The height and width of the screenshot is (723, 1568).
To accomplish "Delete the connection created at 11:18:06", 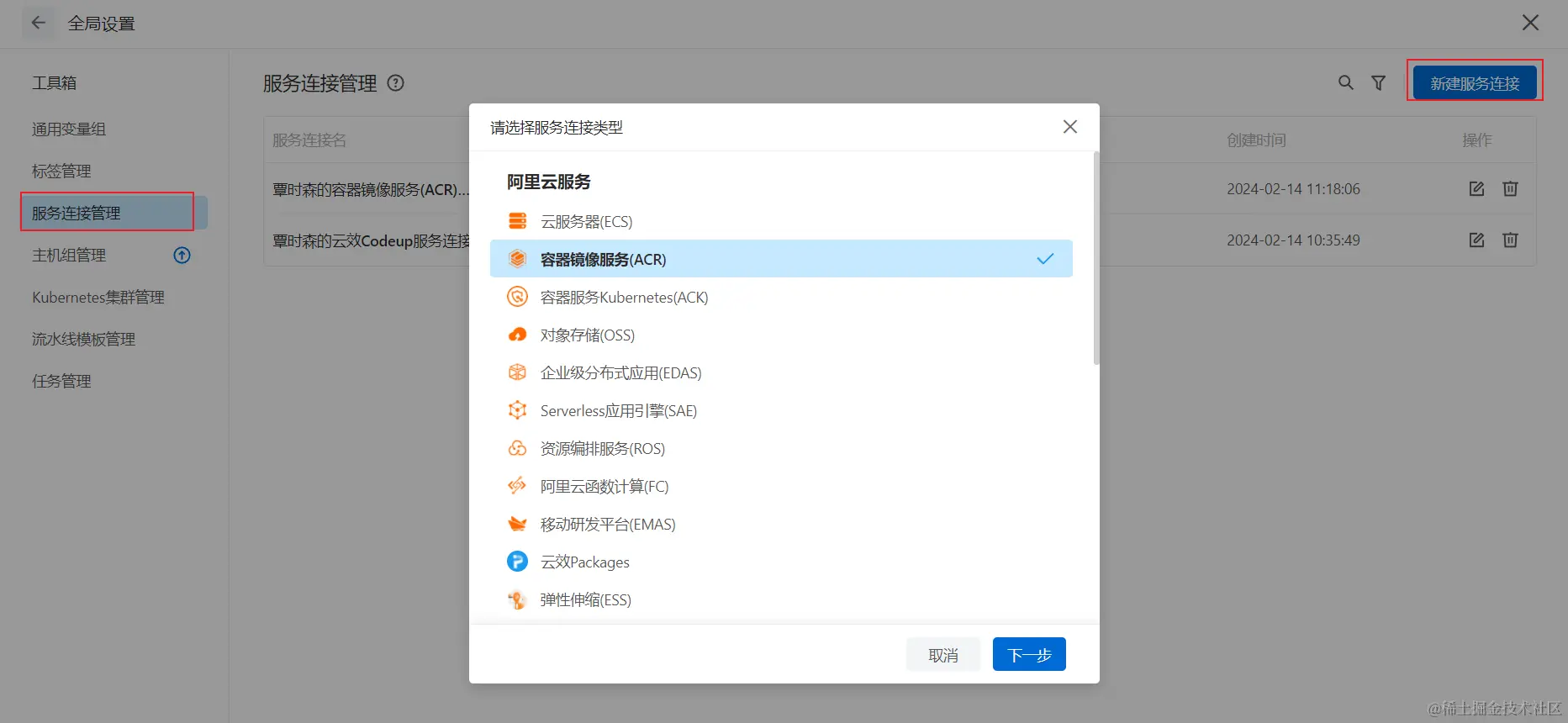I will point(1510,188).
